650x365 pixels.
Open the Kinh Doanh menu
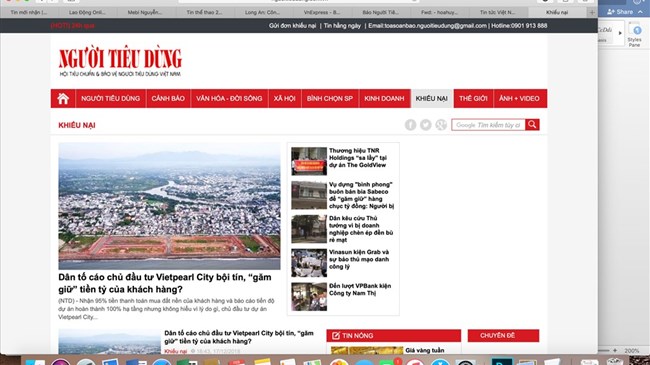(x=384, y=99)
